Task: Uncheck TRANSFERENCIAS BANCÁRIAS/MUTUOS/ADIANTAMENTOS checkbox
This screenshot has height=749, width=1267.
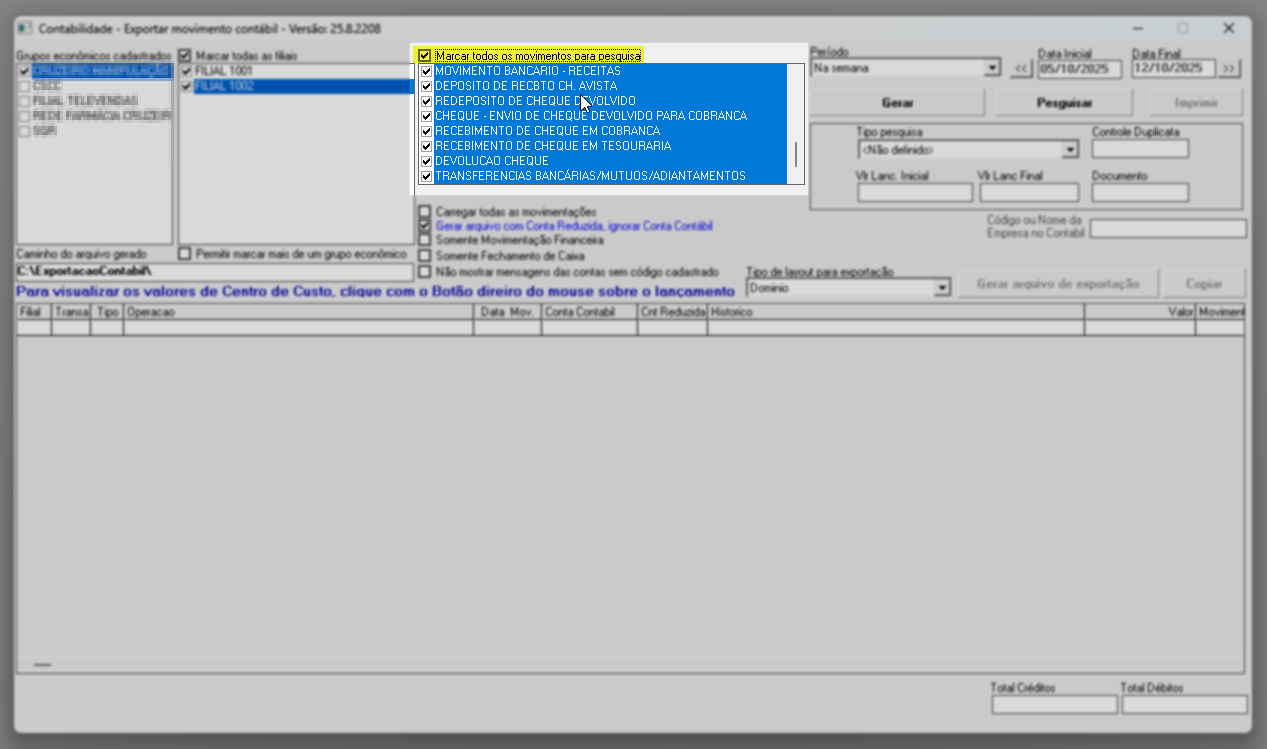Action: [426, 176]
